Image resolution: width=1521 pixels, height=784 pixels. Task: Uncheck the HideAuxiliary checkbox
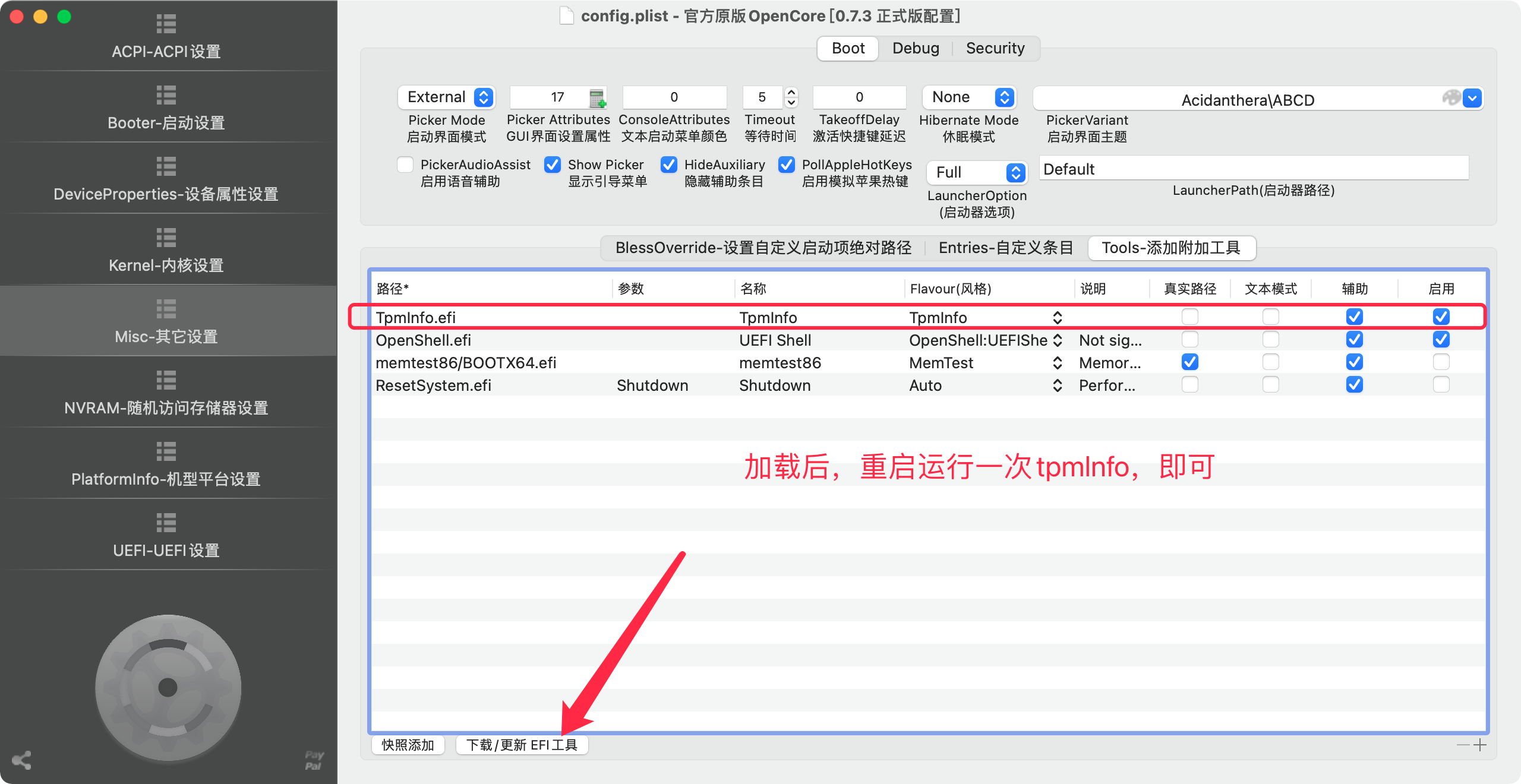(669, 165)
